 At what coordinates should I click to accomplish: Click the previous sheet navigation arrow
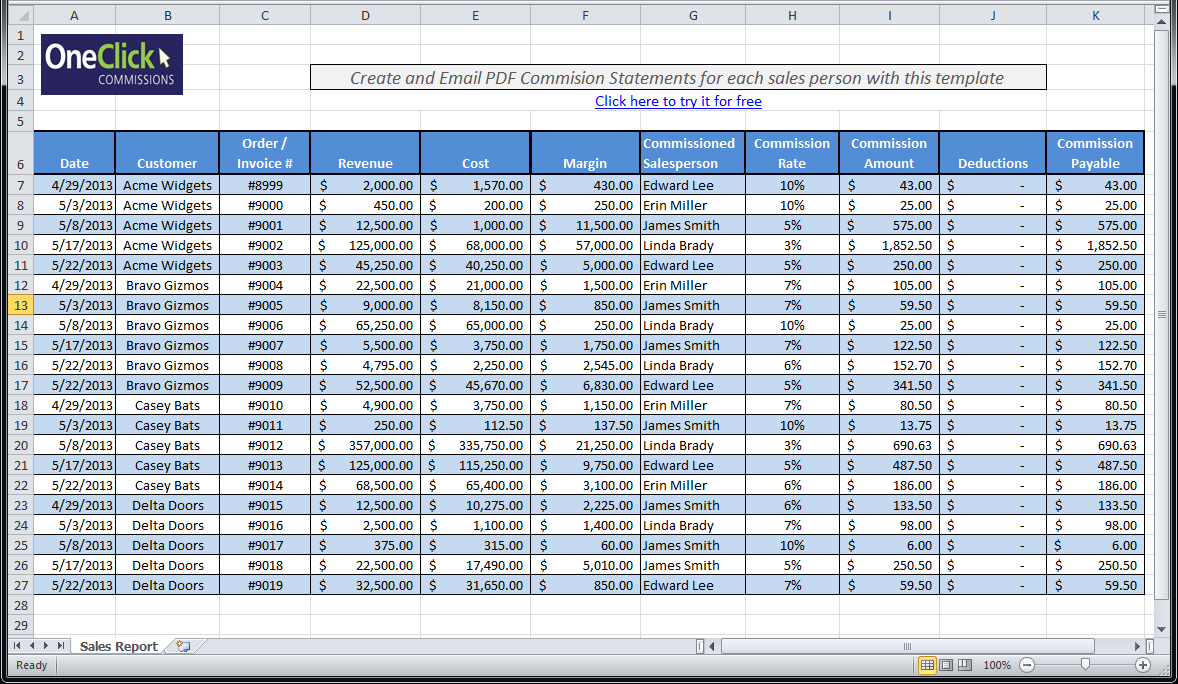32,645
